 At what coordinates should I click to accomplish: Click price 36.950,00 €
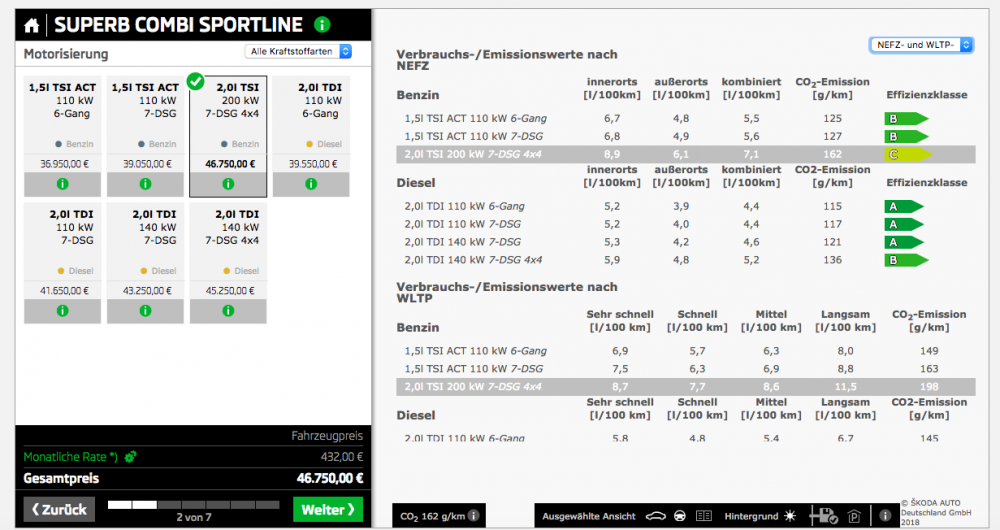coord(64,164)
